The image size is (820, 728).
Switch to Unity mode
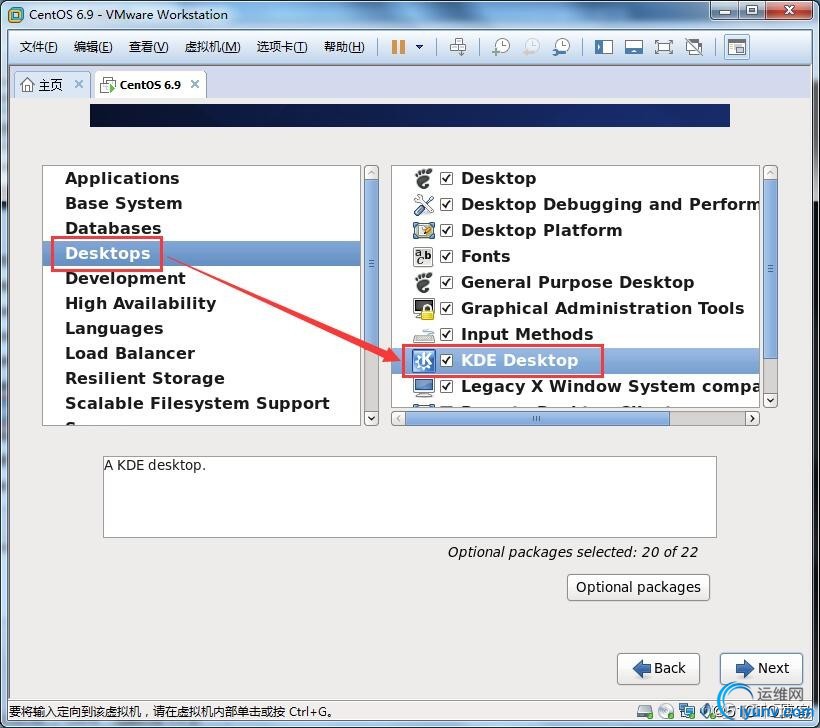point(694,47)
